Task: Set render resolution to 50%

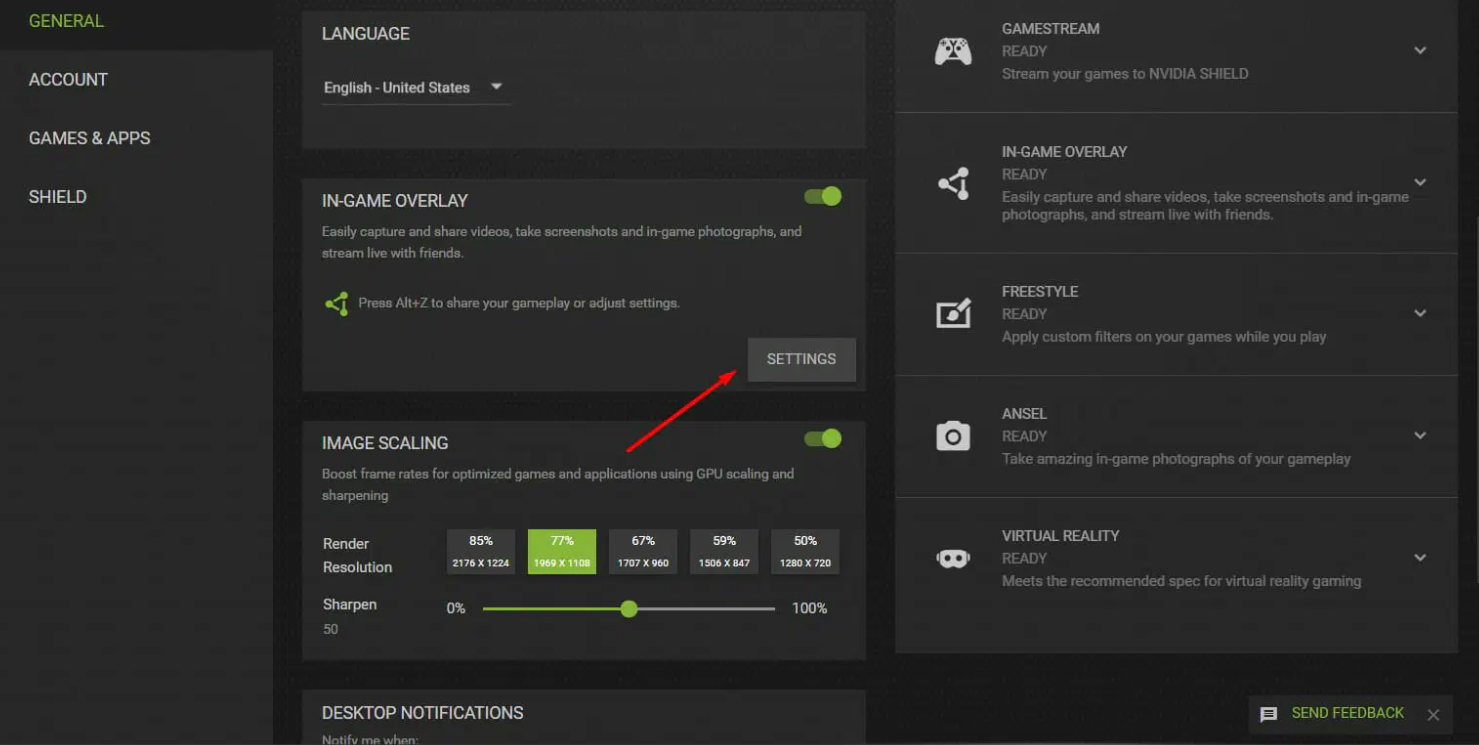Action: pos(805,552)
